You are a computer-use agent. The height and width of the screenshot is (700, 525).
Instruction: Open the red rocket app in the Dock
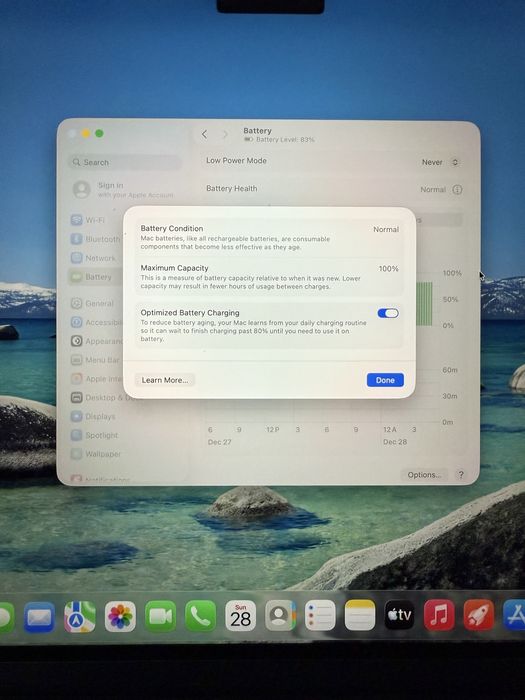coord(479,615)
